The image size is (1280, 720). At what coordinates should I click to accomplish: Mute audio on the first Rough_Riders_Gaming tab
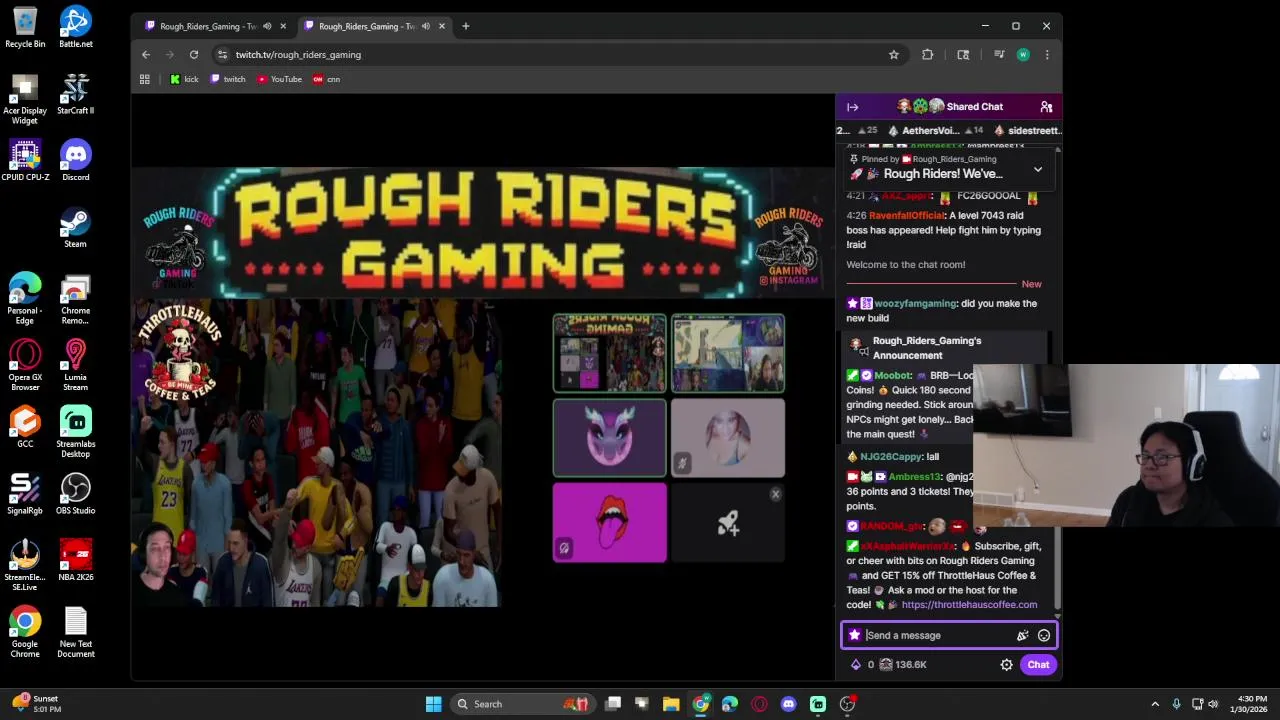[x=267, y=26]
